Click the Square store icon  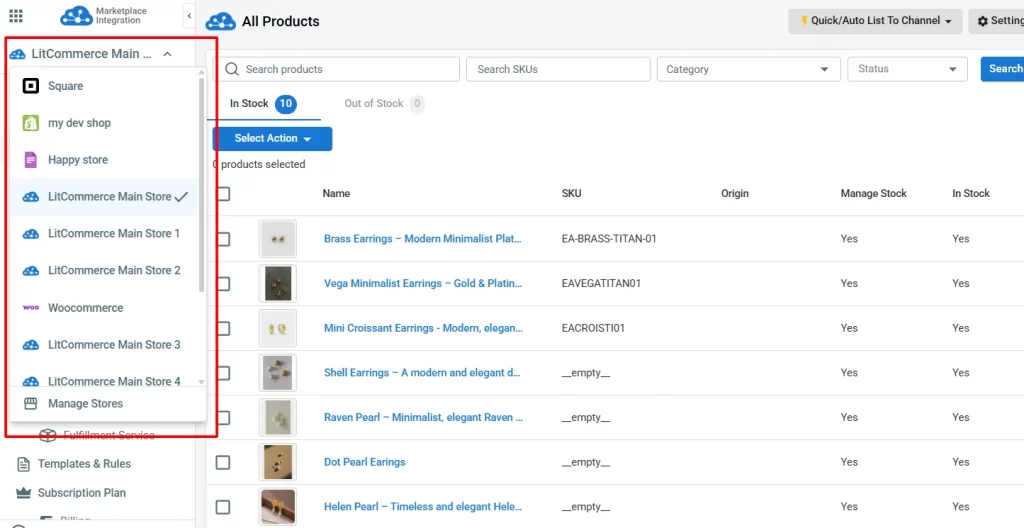click(x=31, y=86)
